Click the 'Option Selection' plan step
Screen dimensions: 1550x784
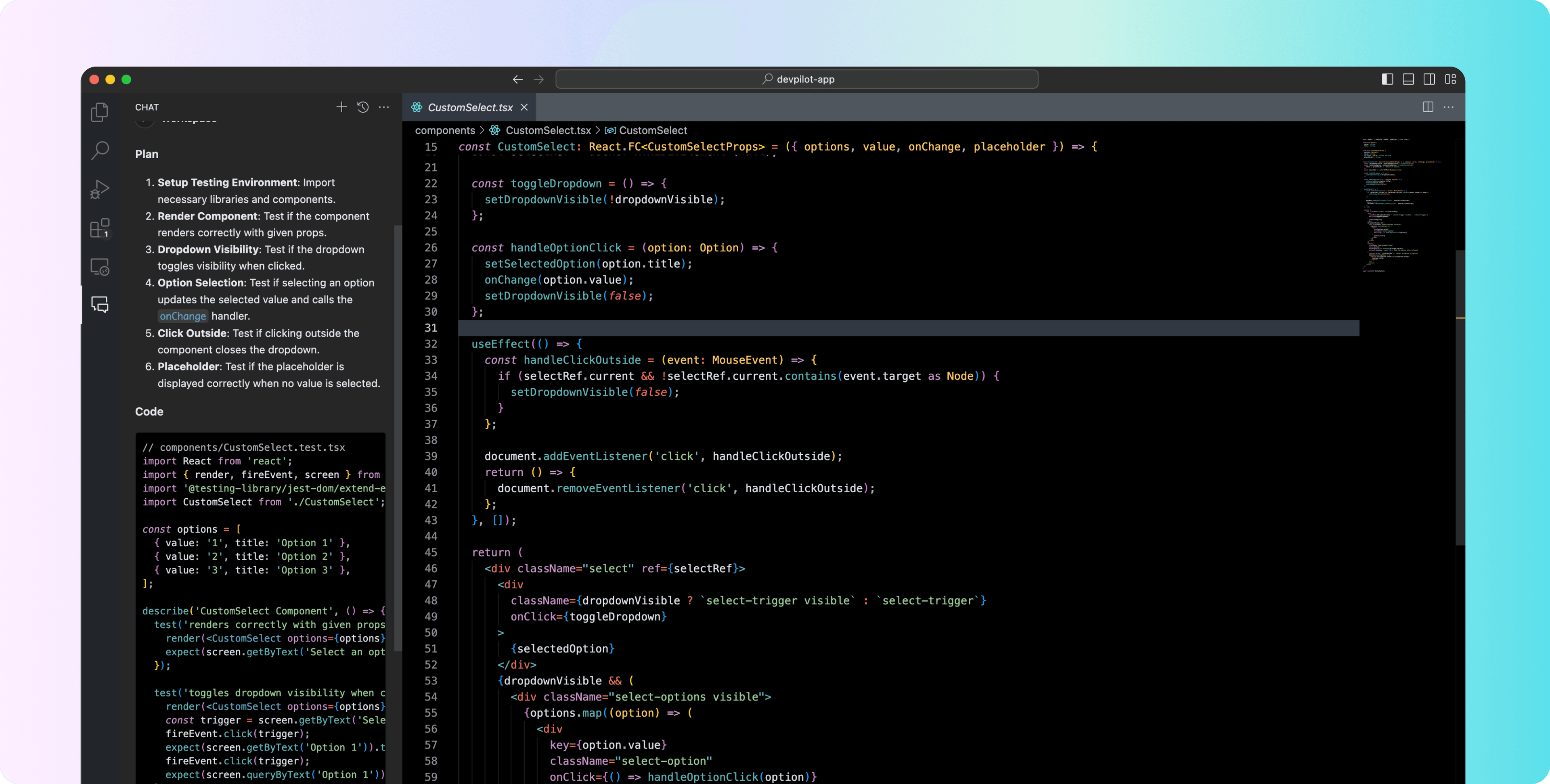(x=201, y=283)
